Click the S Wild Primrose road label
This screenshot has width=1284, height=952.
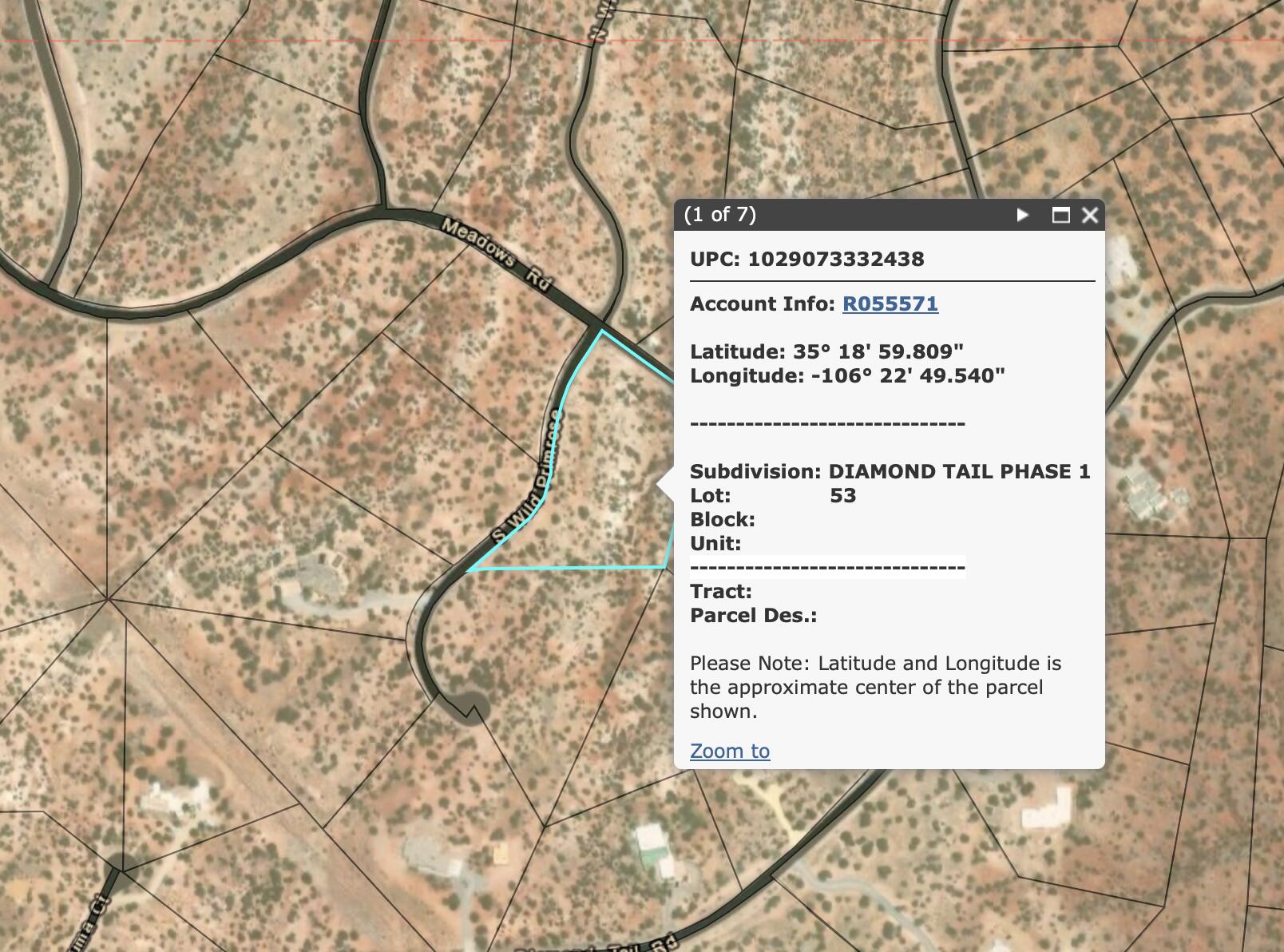[528, 478]
